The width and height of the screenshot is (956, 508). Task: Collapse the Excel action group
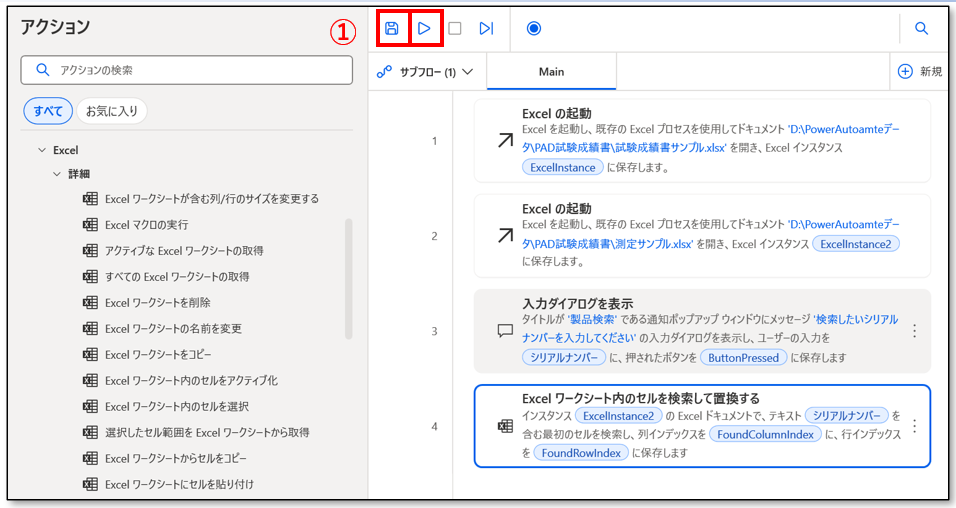tap(42, 150)
